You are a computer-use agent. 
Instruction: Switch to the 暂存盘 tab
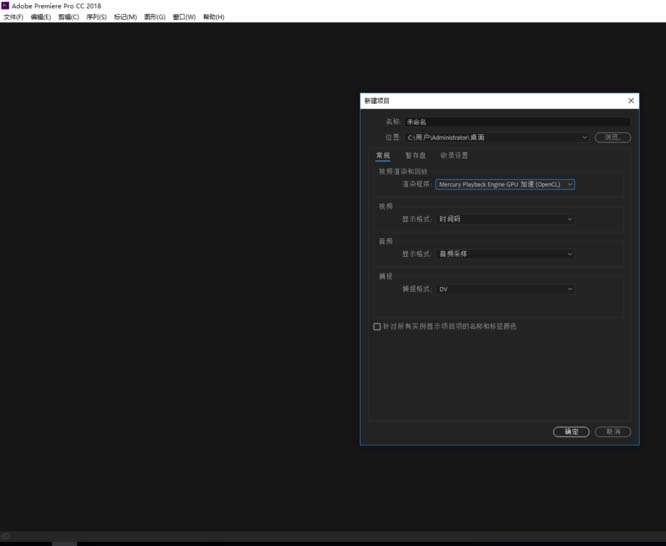coord(415,156)
